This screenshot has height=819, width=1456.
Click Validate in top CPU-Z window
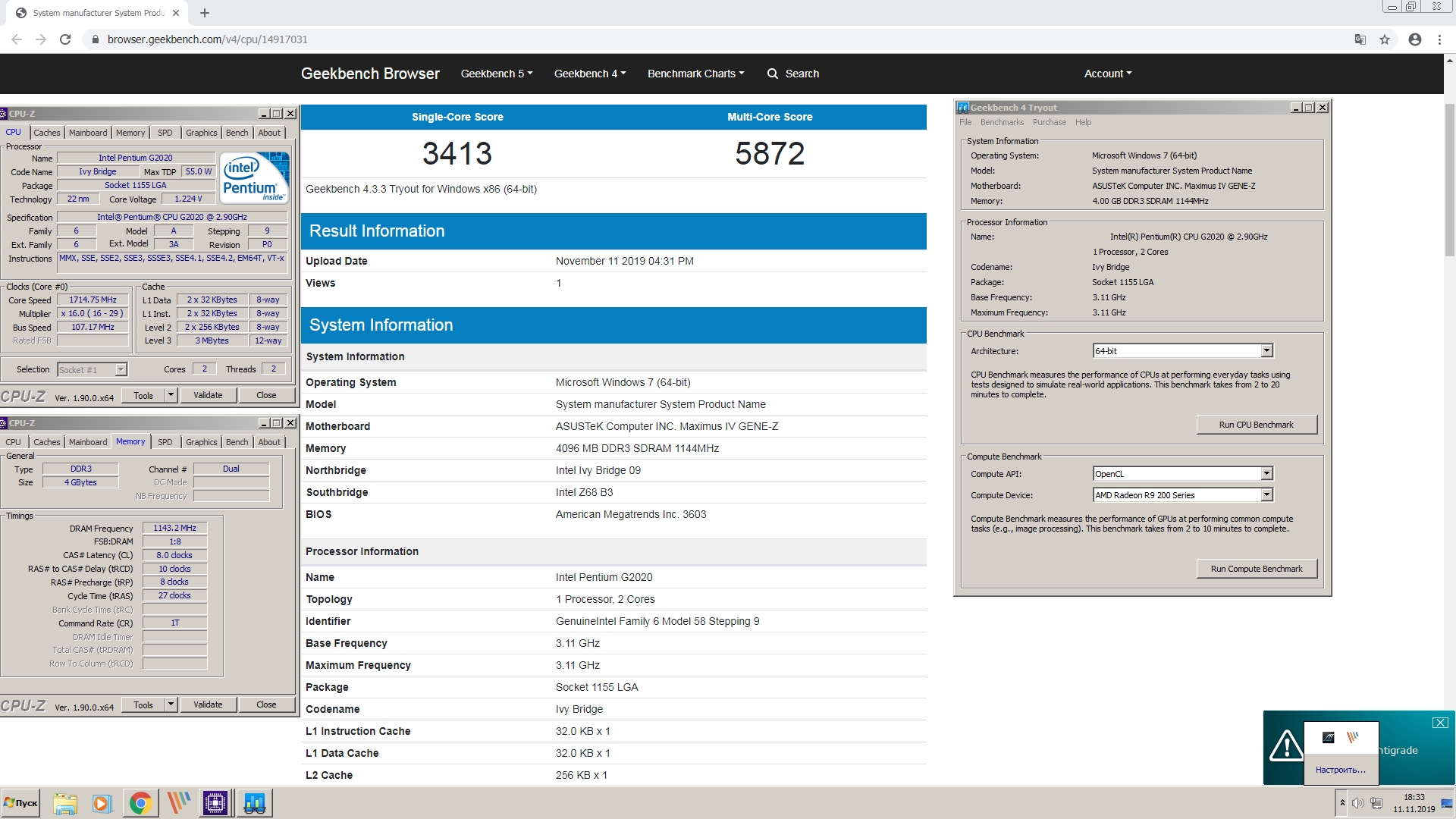click(x=208, y=395)
